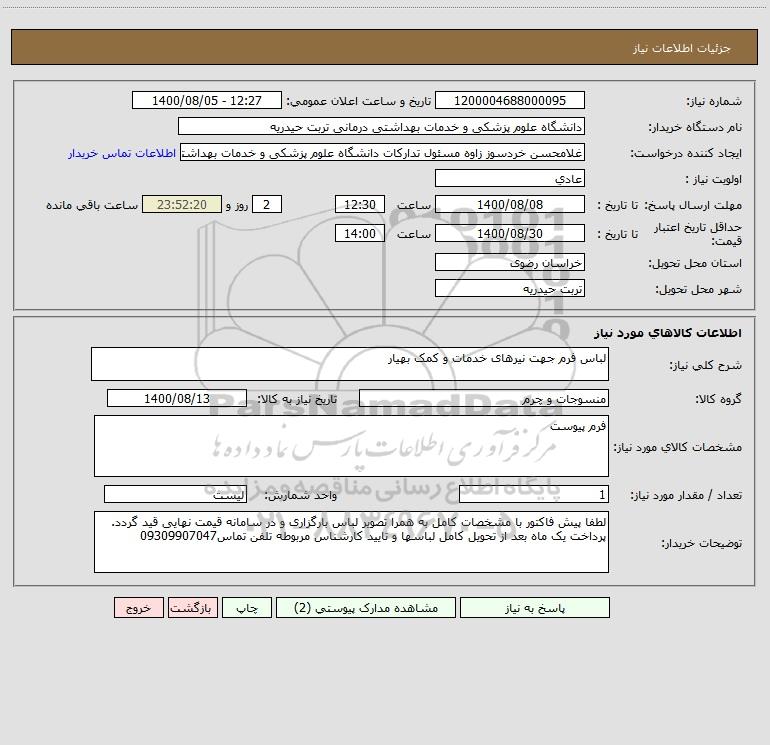Click the countdown timer 23:52:20
This screenshot has width=770, height=745.
pos(182,204)
